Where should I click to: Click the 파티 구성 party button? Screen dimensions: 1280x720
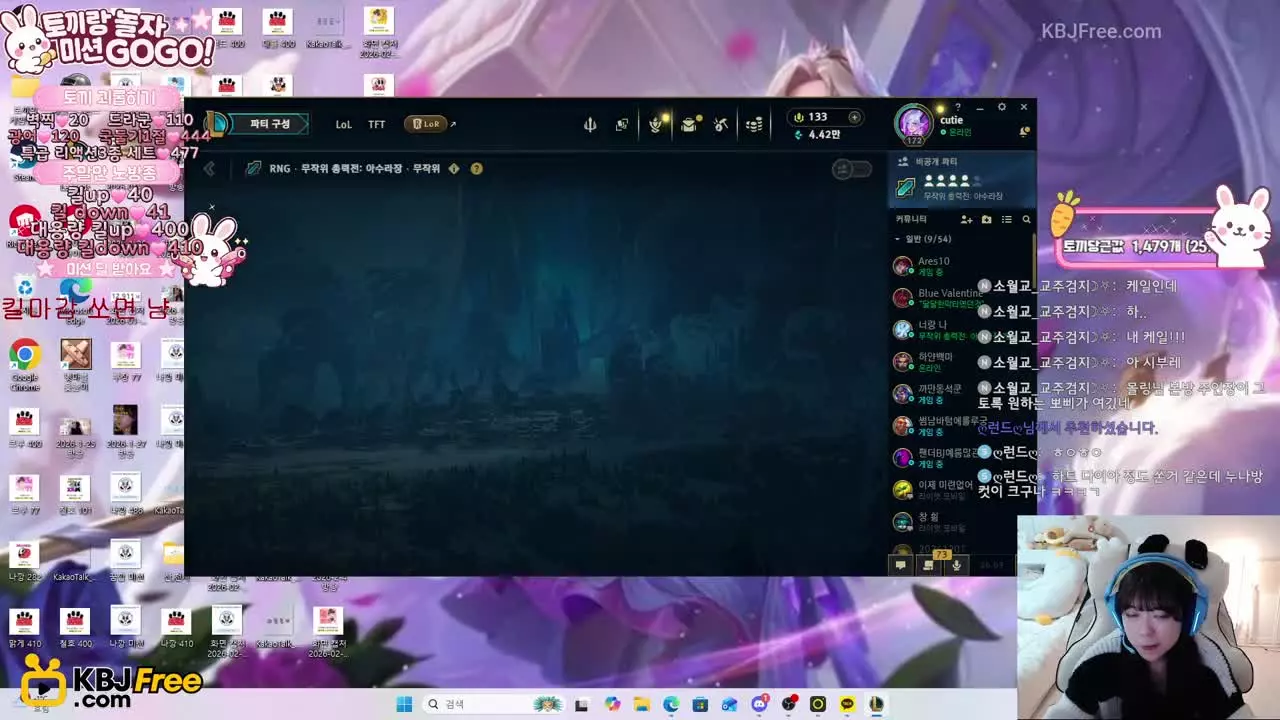[270, 124]
